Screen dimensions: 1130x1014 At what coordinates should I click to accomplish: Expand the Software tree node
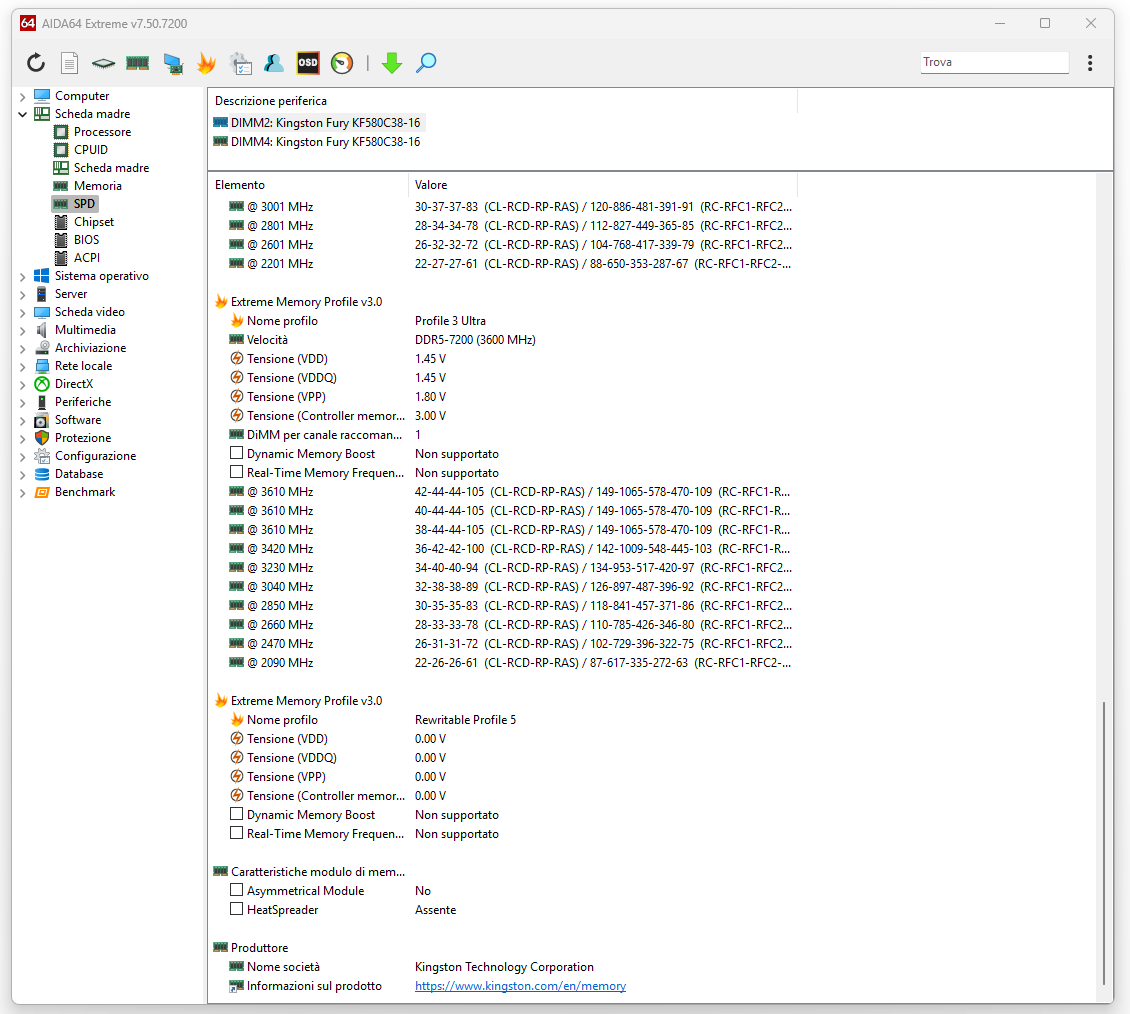click(x=22, y=421)
